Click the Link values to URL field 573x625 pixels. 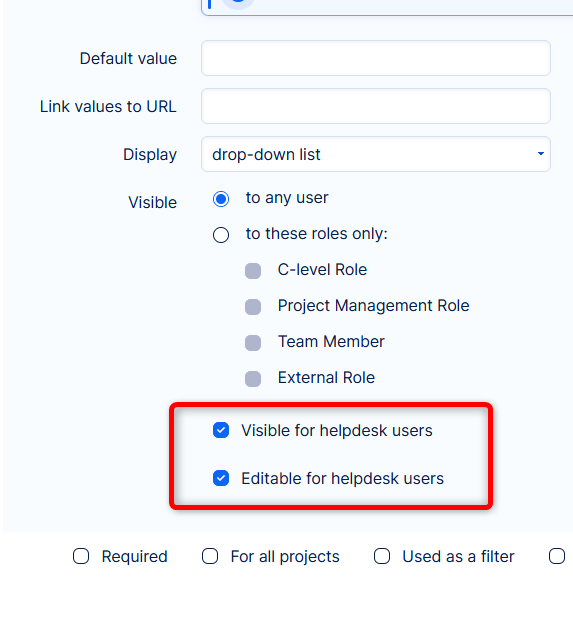[376, 106]
